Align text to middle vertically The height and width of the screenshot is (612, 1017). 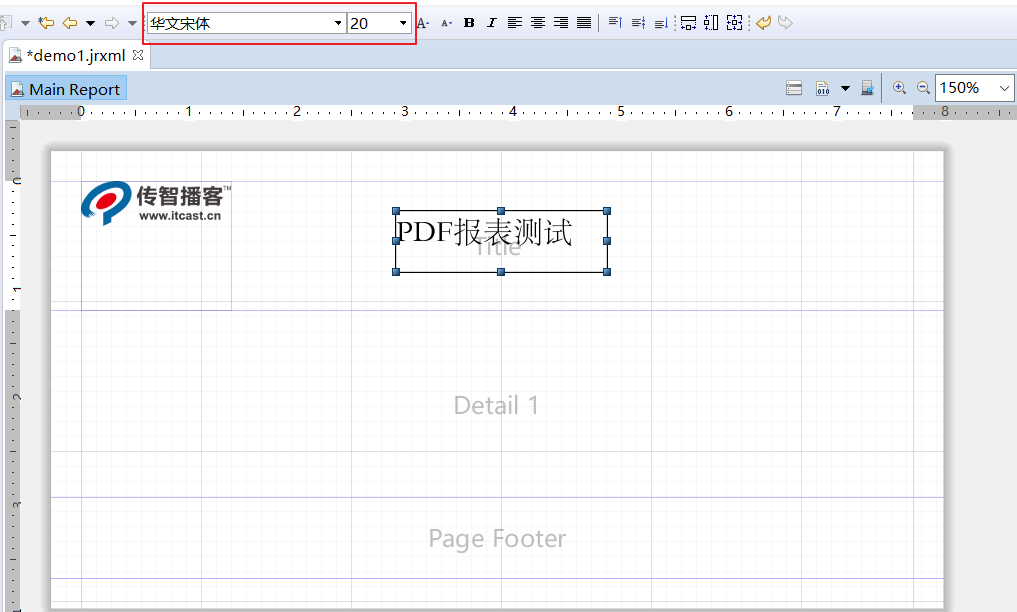click(638, 23)
